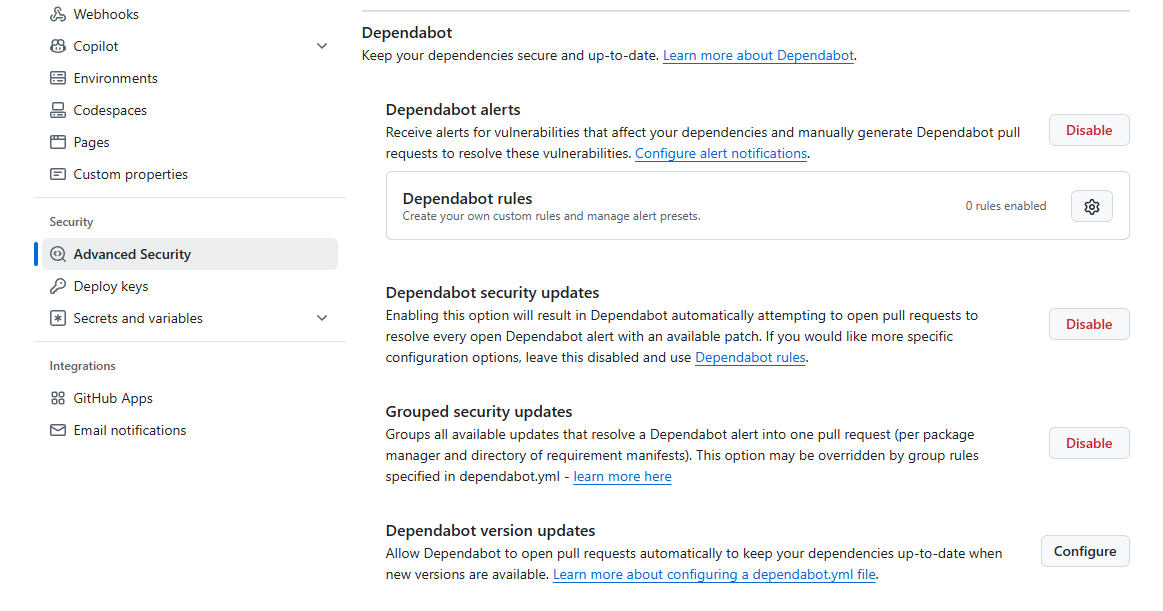Follow the Configure alert notifications link
This screenshot has height=611, width=1163.
(x=720, y=153)
